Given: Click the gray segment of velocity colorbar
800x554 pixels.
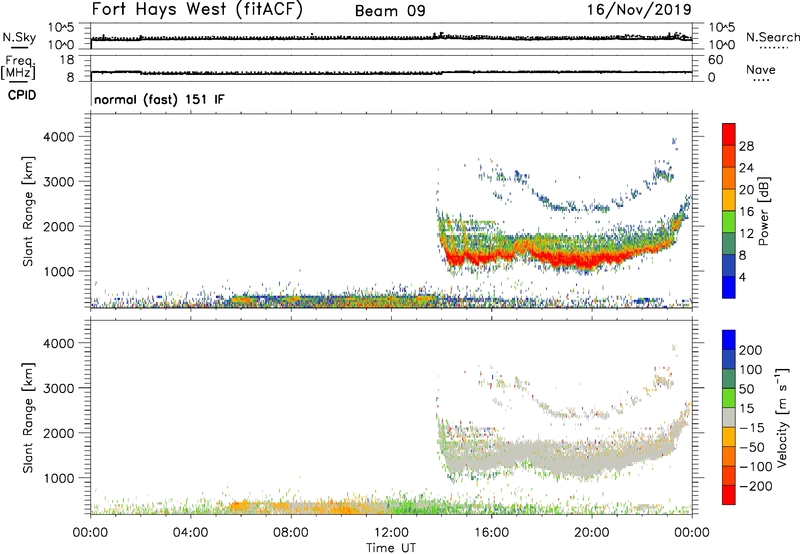Looking at the screenshot, I should click(729, 417).
